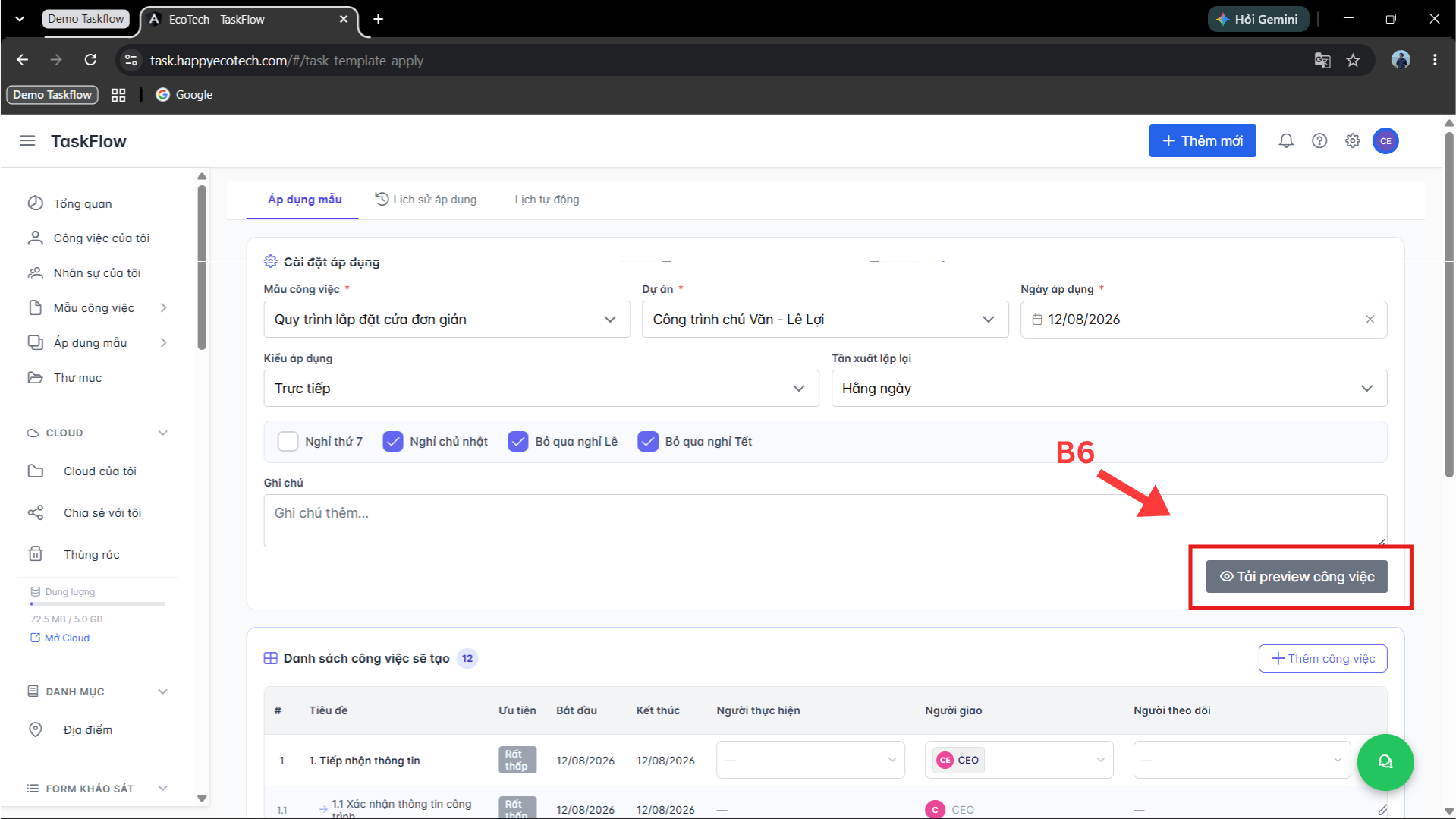Click the Tổng quan clock icon
Viewport: 1456px width, 819px height.
coord(35,203)
